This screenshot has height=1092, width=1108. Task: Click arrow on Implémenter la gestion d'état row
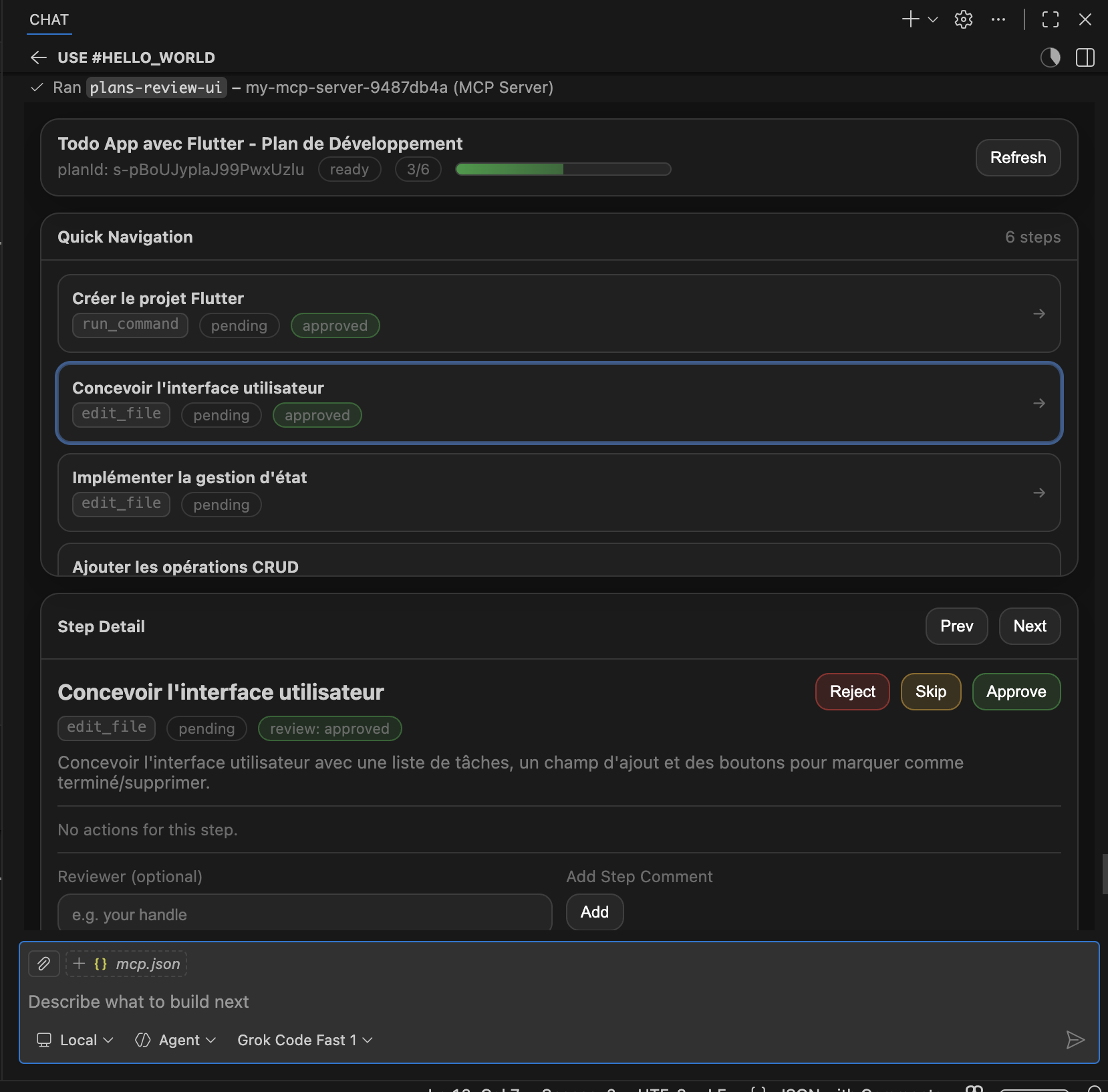pos(1039,493)
